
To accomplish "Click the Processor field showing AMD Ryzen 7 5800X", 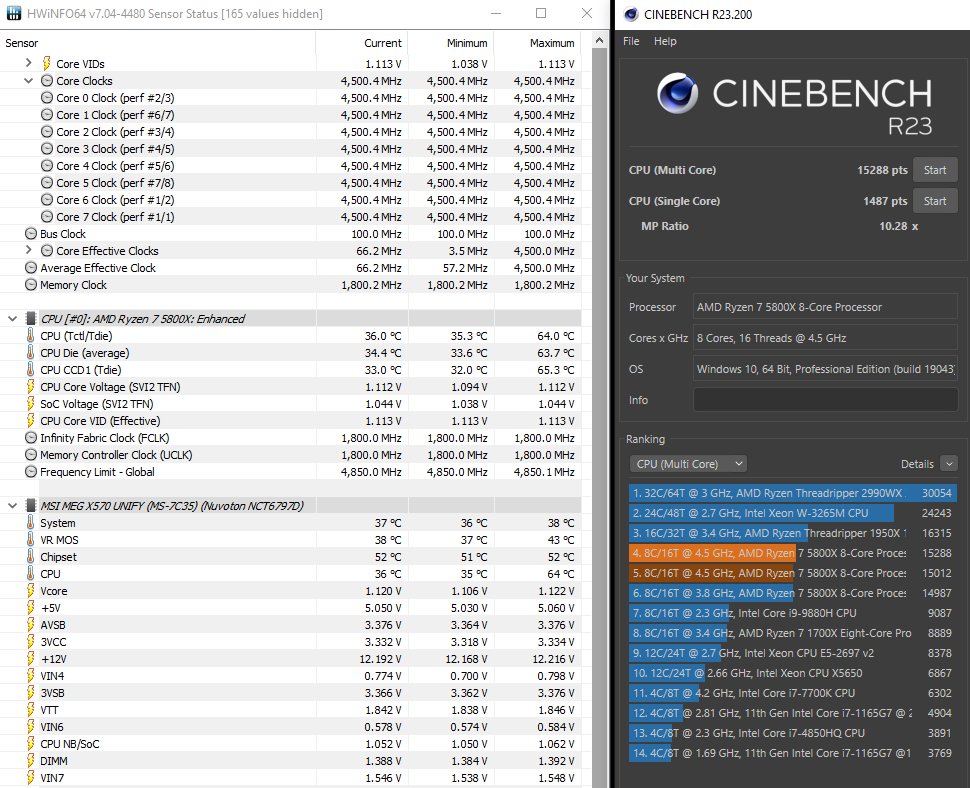I will pyautogui.click(x=825, y=307).
